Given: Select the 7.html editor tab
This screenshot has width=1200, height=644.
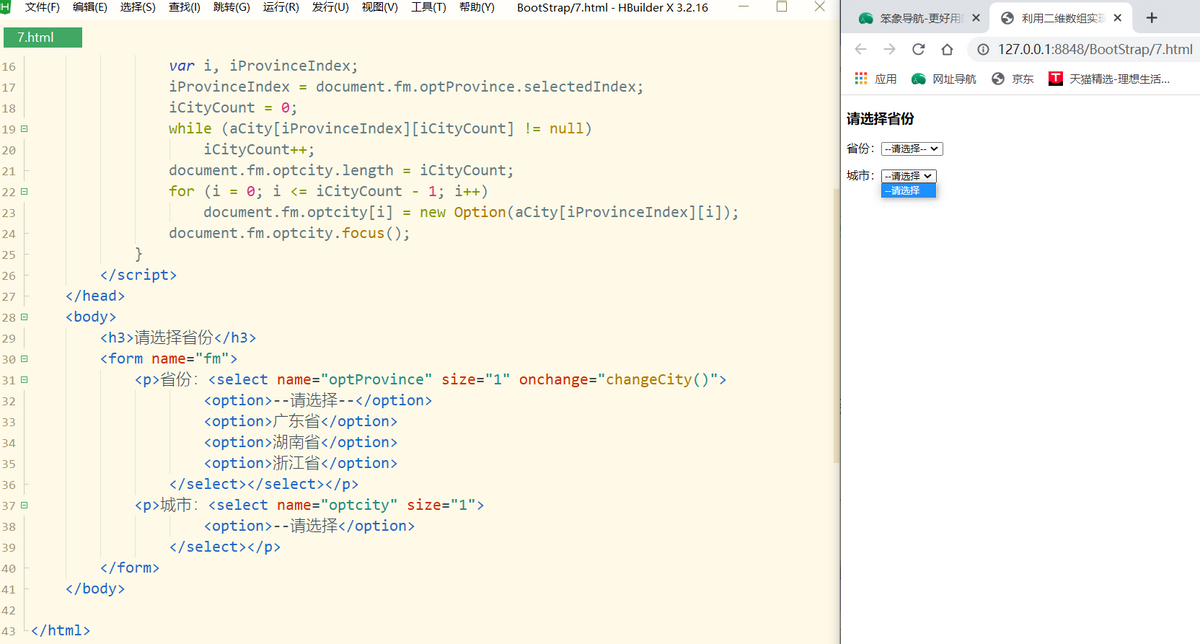Looking at the screenshot, I should click(x=42, y=38).
